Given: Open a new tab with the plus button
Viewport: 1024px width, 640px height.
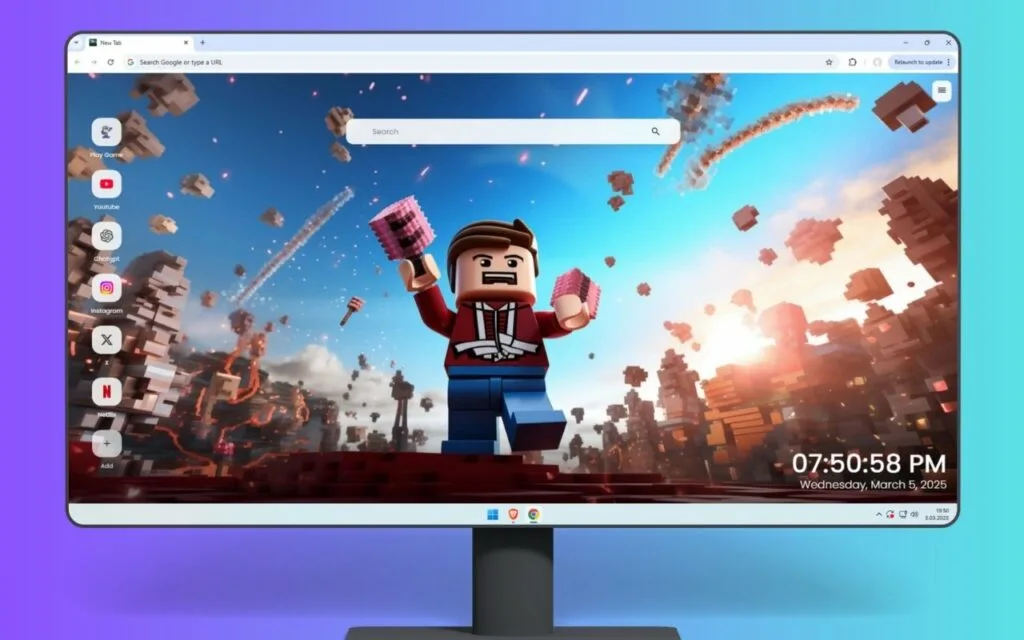Looking at the screenshot, I should [202, 42].
